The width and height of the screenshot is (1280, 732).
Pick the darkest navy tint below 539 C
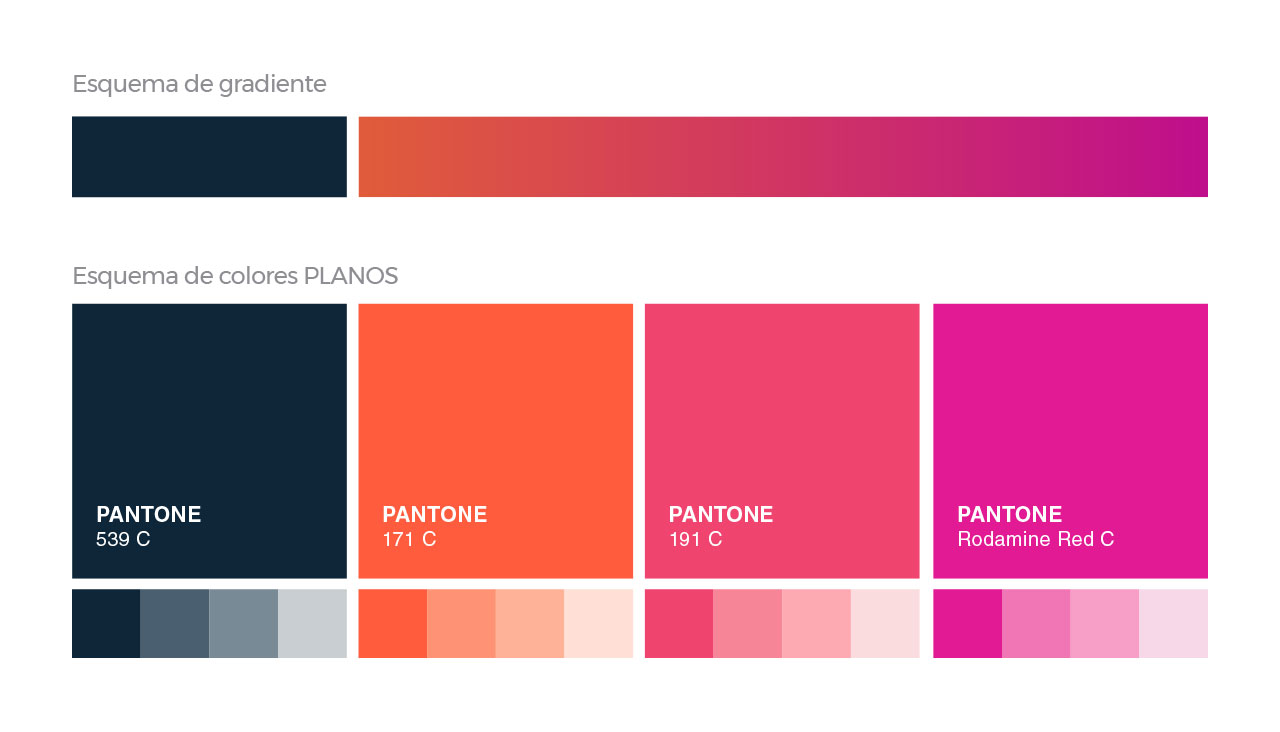coord(106,624)
